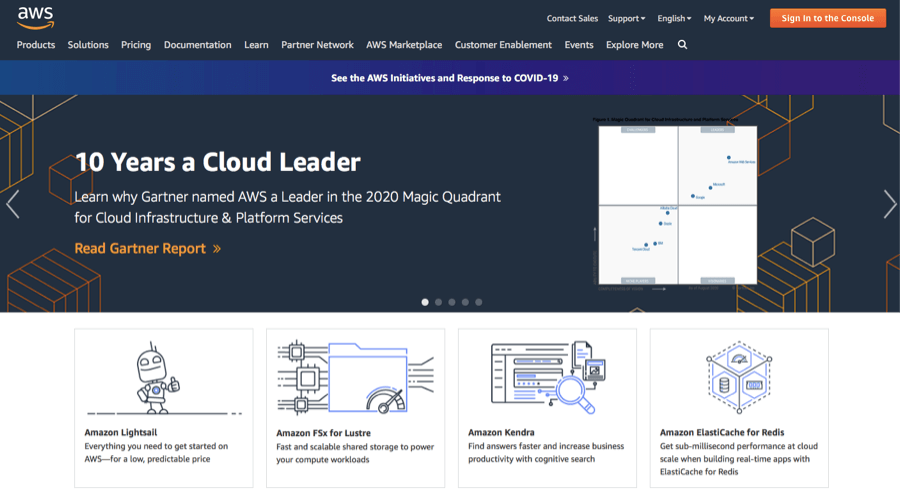Click the Contact Sales link

(572, 18)
